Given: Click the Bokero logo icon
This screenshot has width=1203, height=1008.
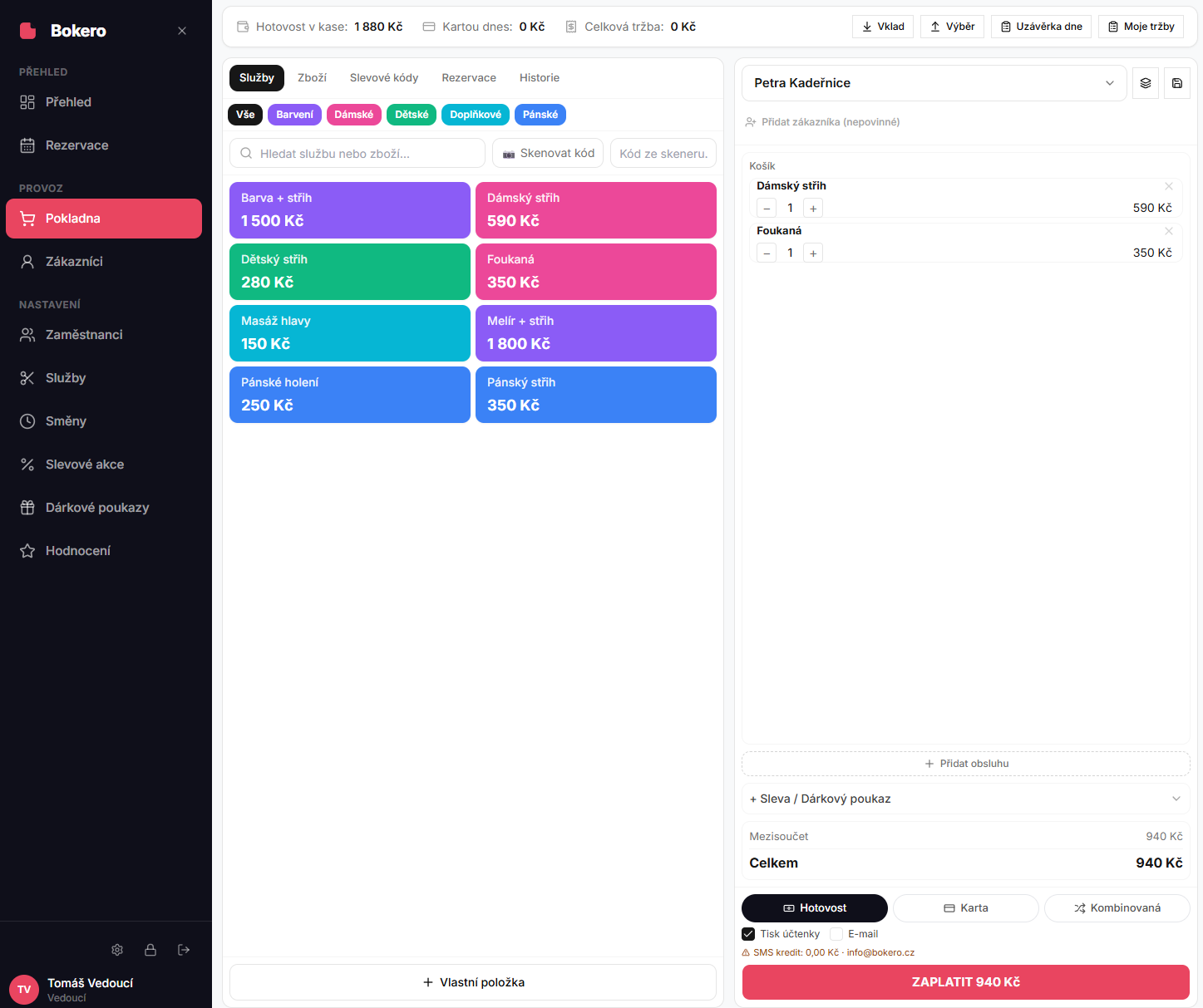Looking at the screenshot, I should point(28,31).
